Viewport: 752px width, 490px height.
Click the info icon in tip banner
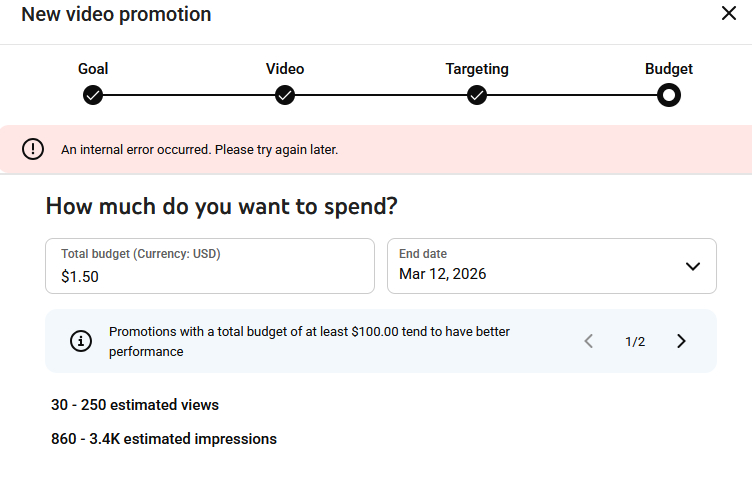point(81,341)
